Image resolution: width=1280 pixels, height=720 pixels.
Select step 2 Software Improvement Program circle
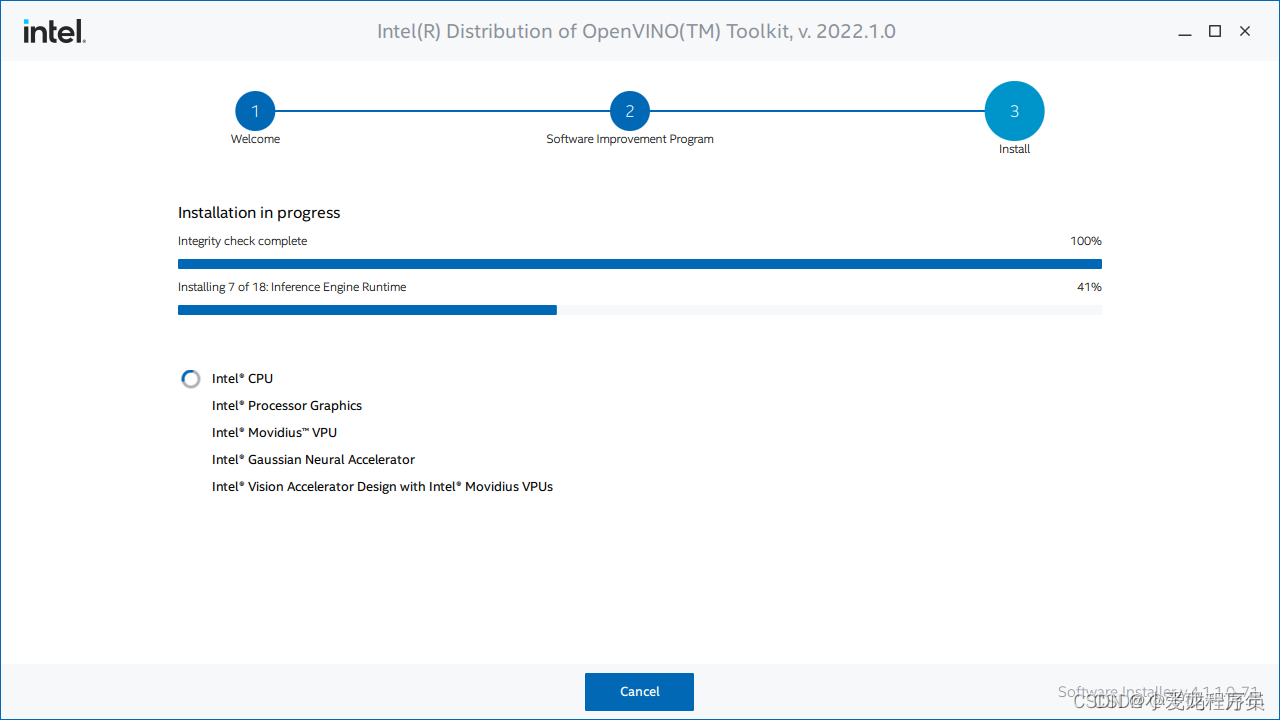coord(630,111)
